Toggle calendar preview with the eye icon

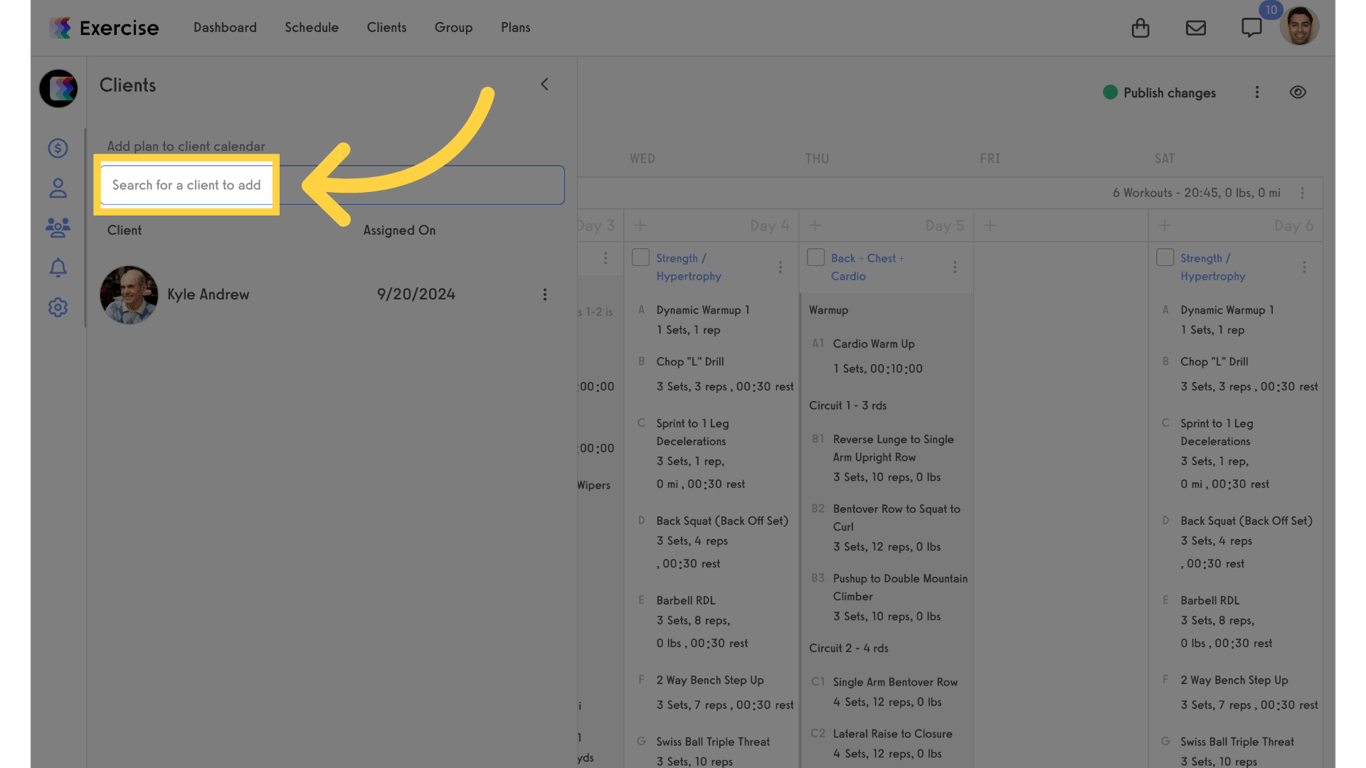pos(1297,91)
